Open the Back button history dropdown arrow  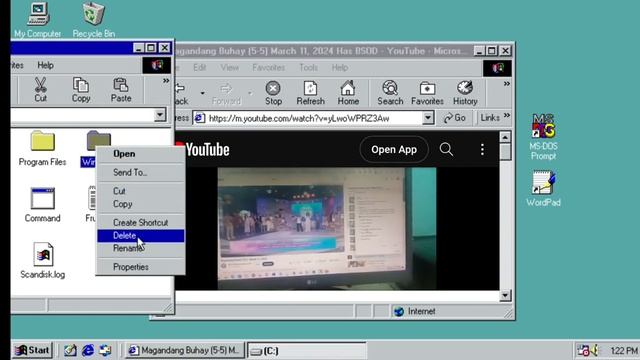coord(202,93)
